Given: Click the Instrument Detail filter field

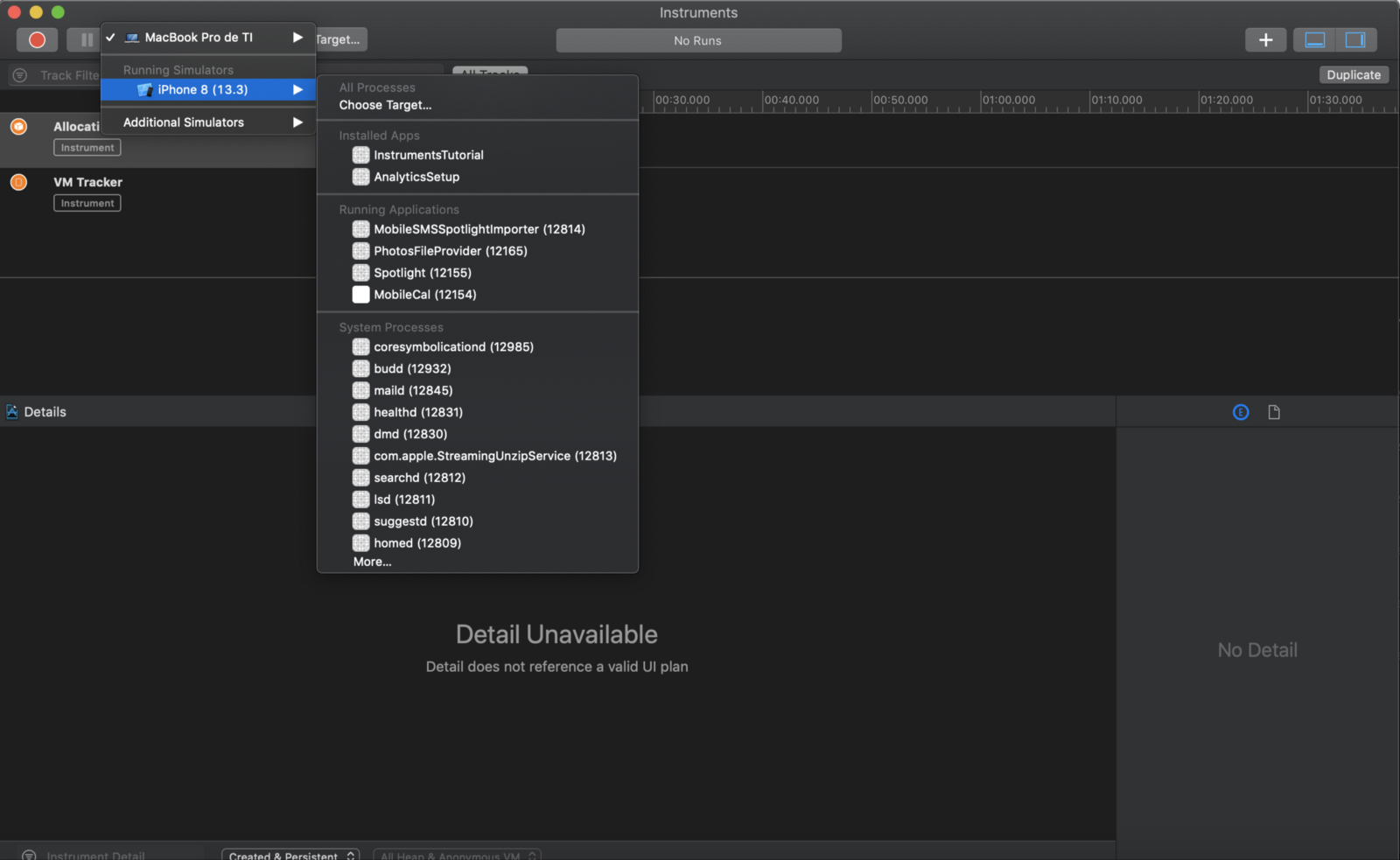Looking at the screenshot, I should click(96, 855).
